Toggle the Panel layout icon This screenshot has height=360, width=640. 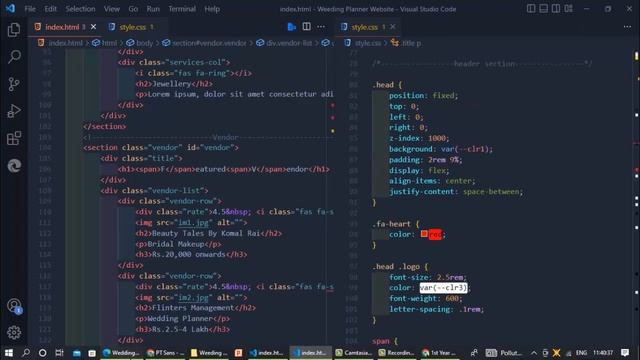click(543, 9)
